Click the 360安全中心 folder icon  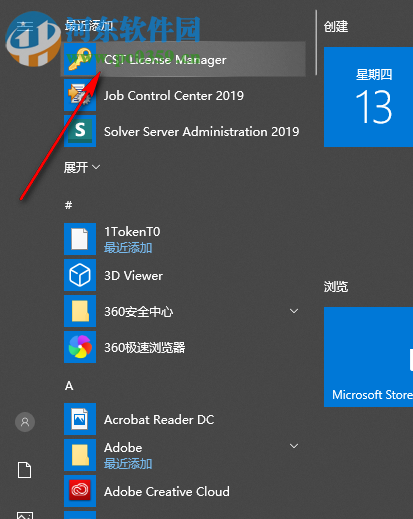80,311
